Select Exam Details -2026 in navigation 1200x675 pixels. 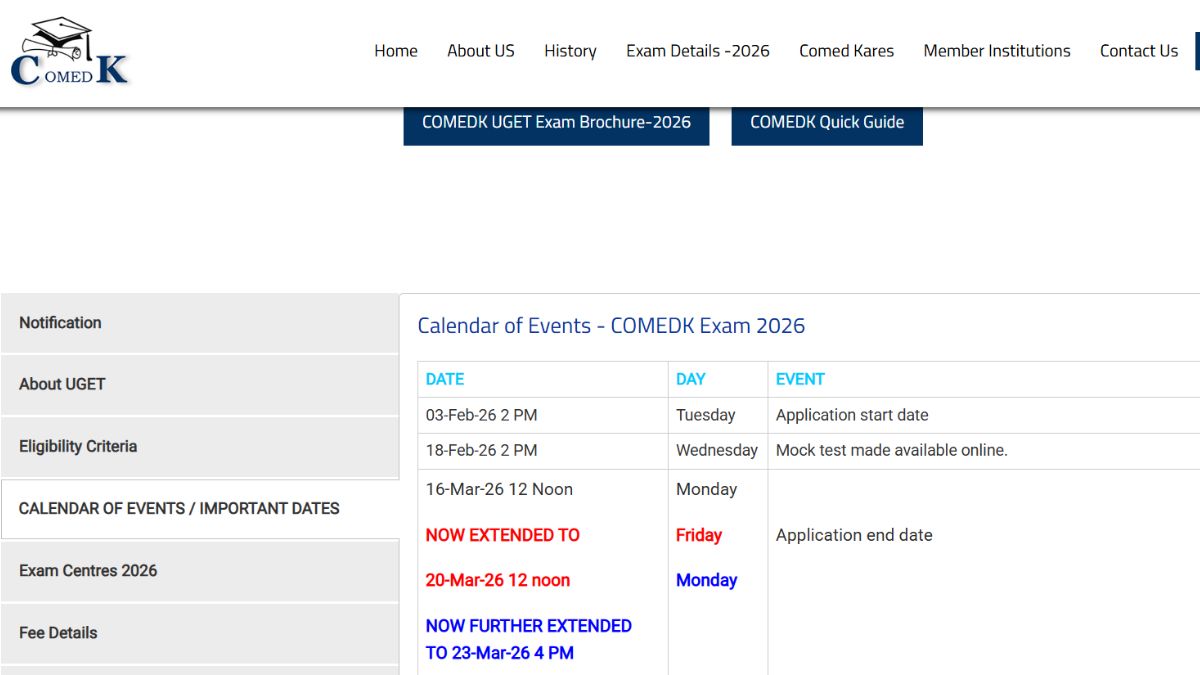pos(697,51)
